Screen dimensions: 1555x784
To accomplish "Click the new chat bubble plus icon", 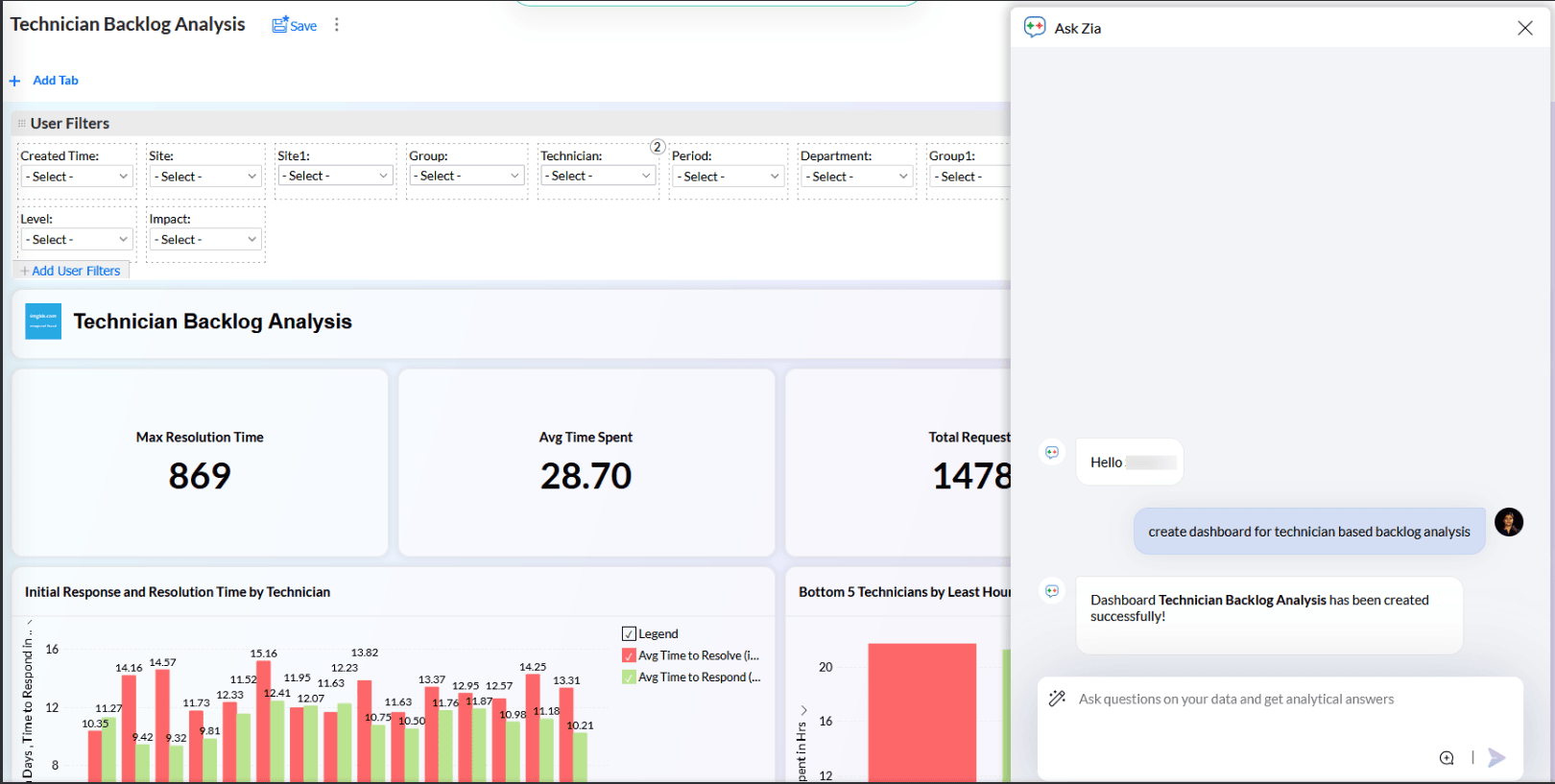I will pyautogui.click(x=1447, y=758).
